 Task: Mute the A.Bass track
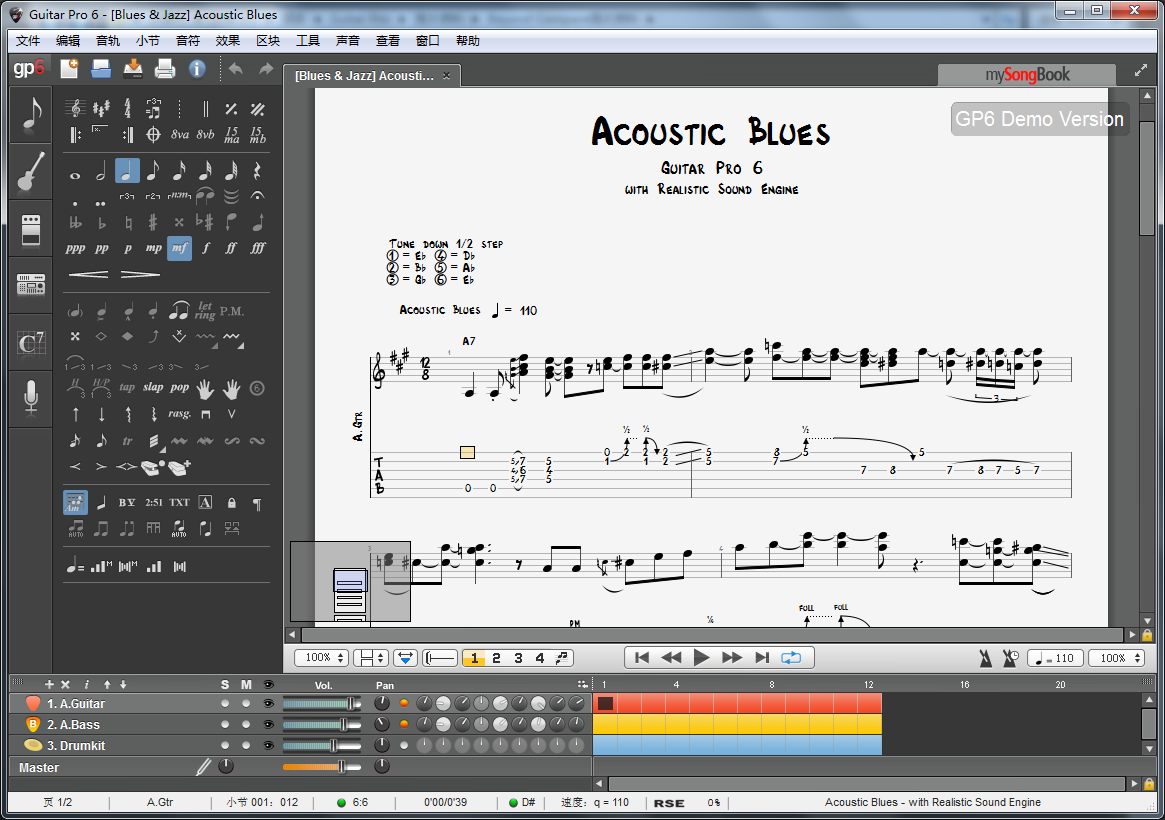tap(246, 724)
